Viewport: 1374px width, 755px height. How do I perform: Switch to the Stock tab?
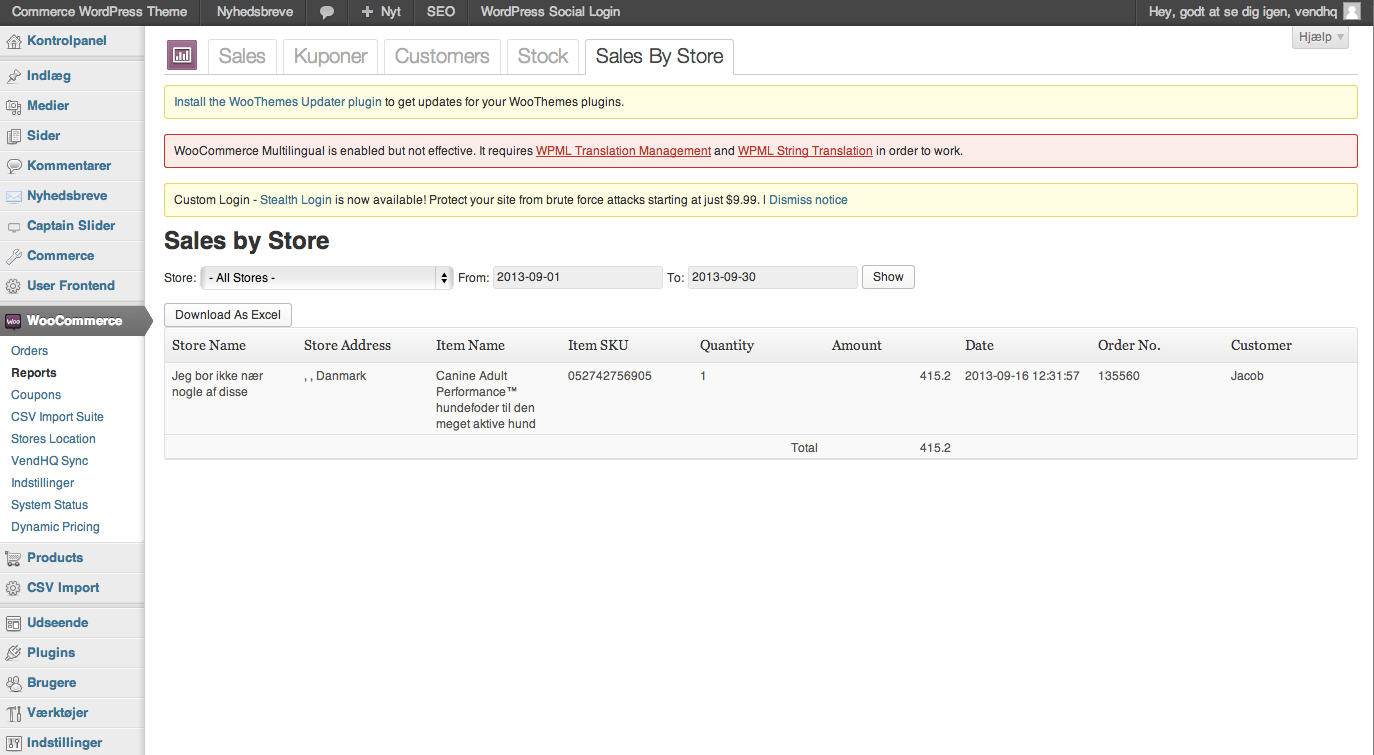click(x=542, y=57)
